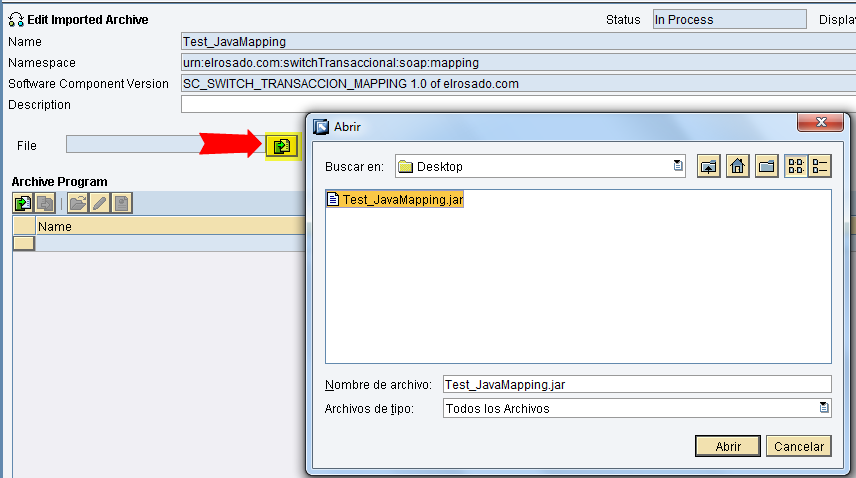Switch Abrir dialog to list view
The width and height of the screenshot is (856, 478).
796,166
